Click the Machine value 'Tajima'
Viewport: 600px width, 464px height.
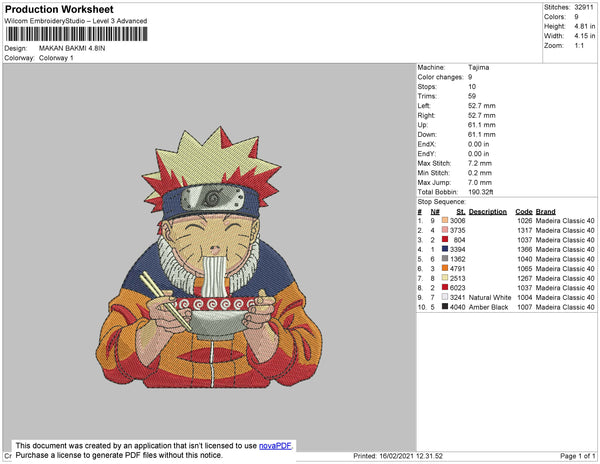click(478, 67)
